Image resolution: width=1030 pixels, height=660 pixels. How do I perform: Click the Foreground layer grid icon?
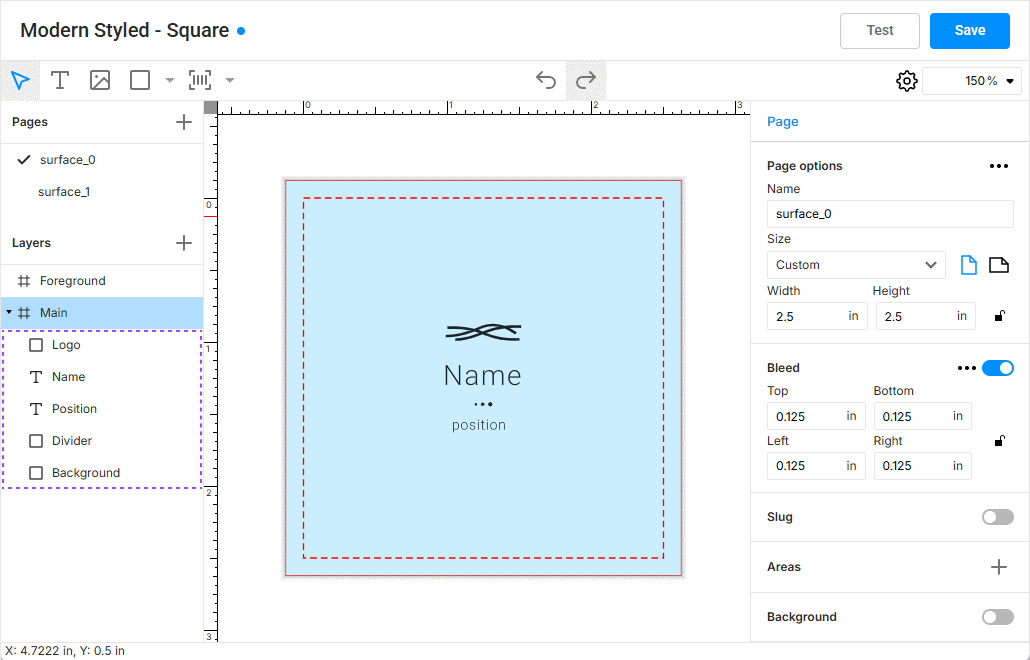24,281
